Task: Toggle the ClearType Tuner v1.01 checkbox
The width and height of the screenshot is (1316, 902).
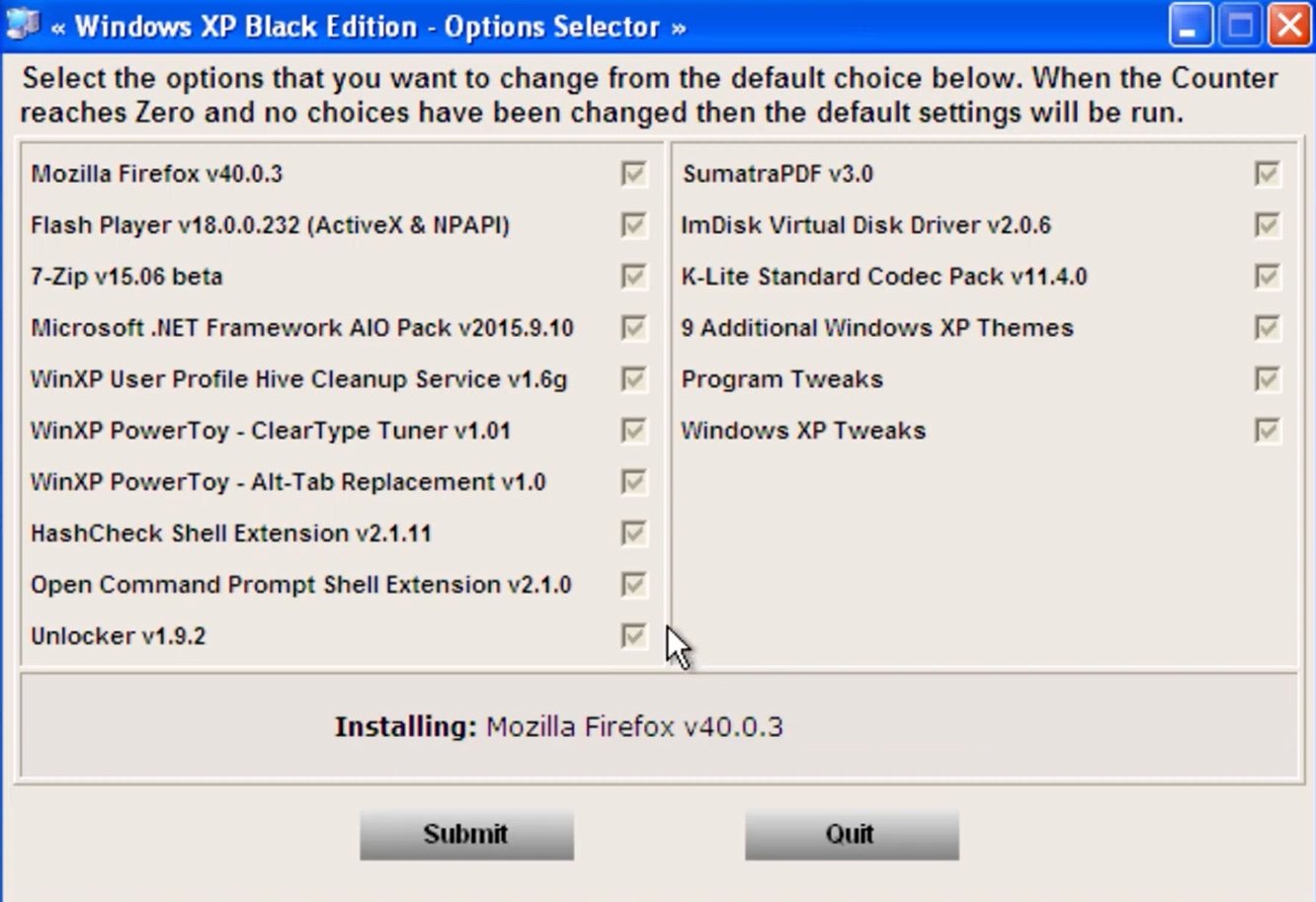Action: point(633,431)
